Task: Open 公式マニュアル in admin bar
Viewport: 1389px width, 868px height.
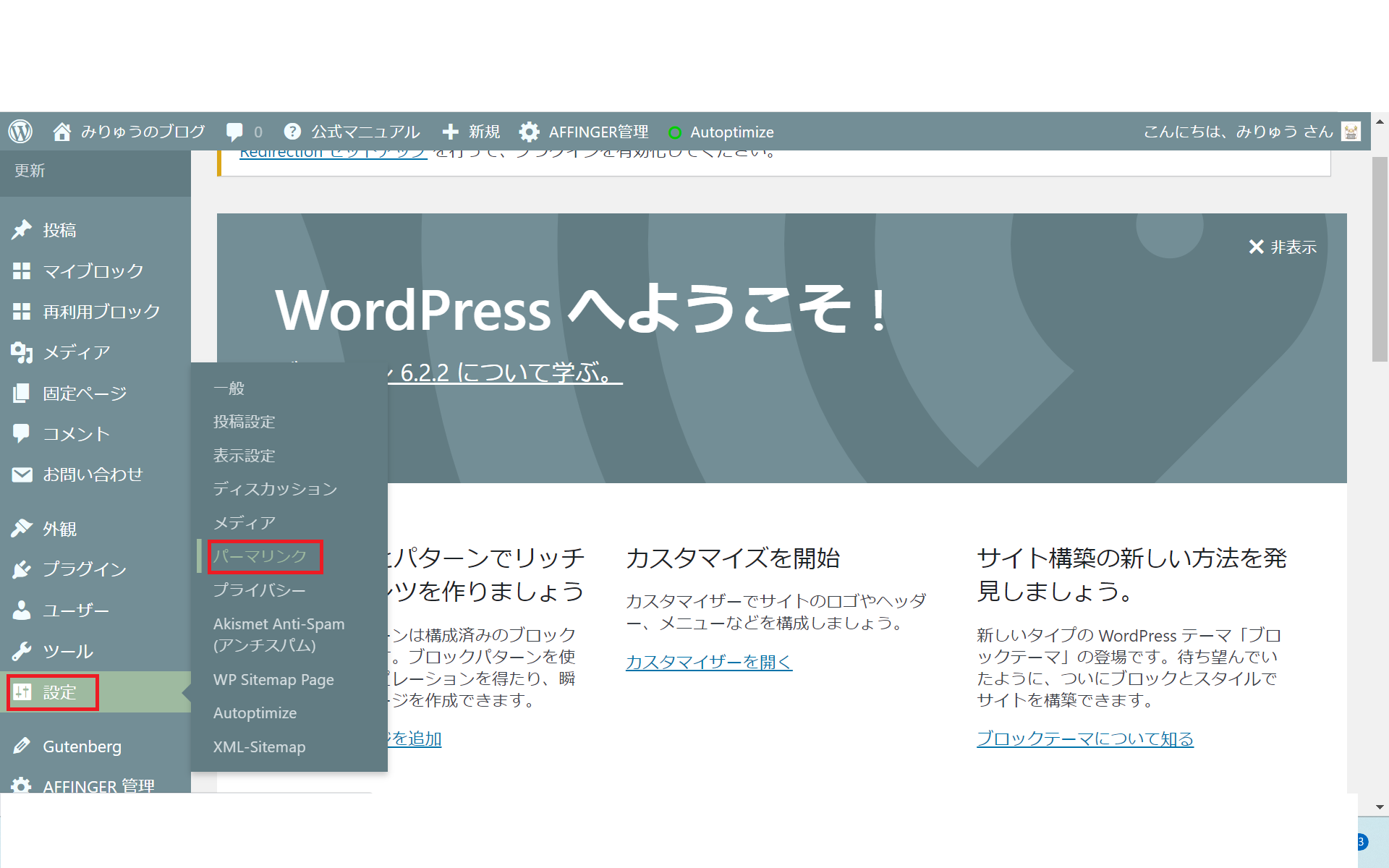Action: tap(365, 132)
